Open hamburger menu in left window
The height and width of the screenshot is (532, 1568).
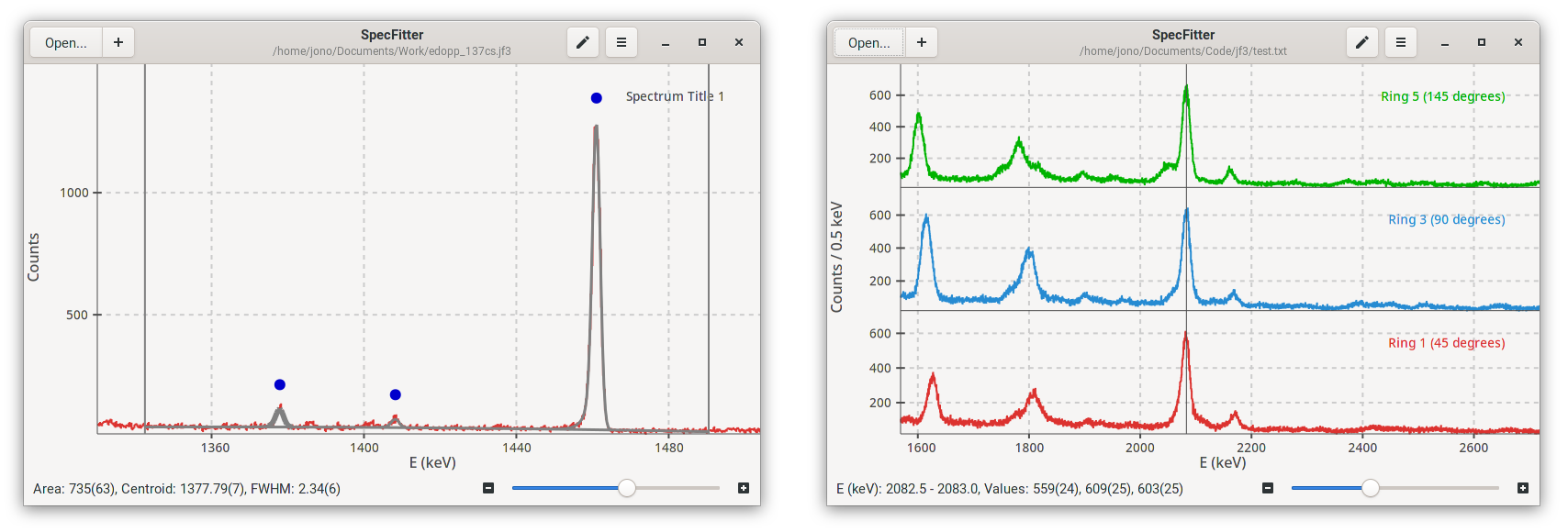pyautogui.click(x=622, y=42)
